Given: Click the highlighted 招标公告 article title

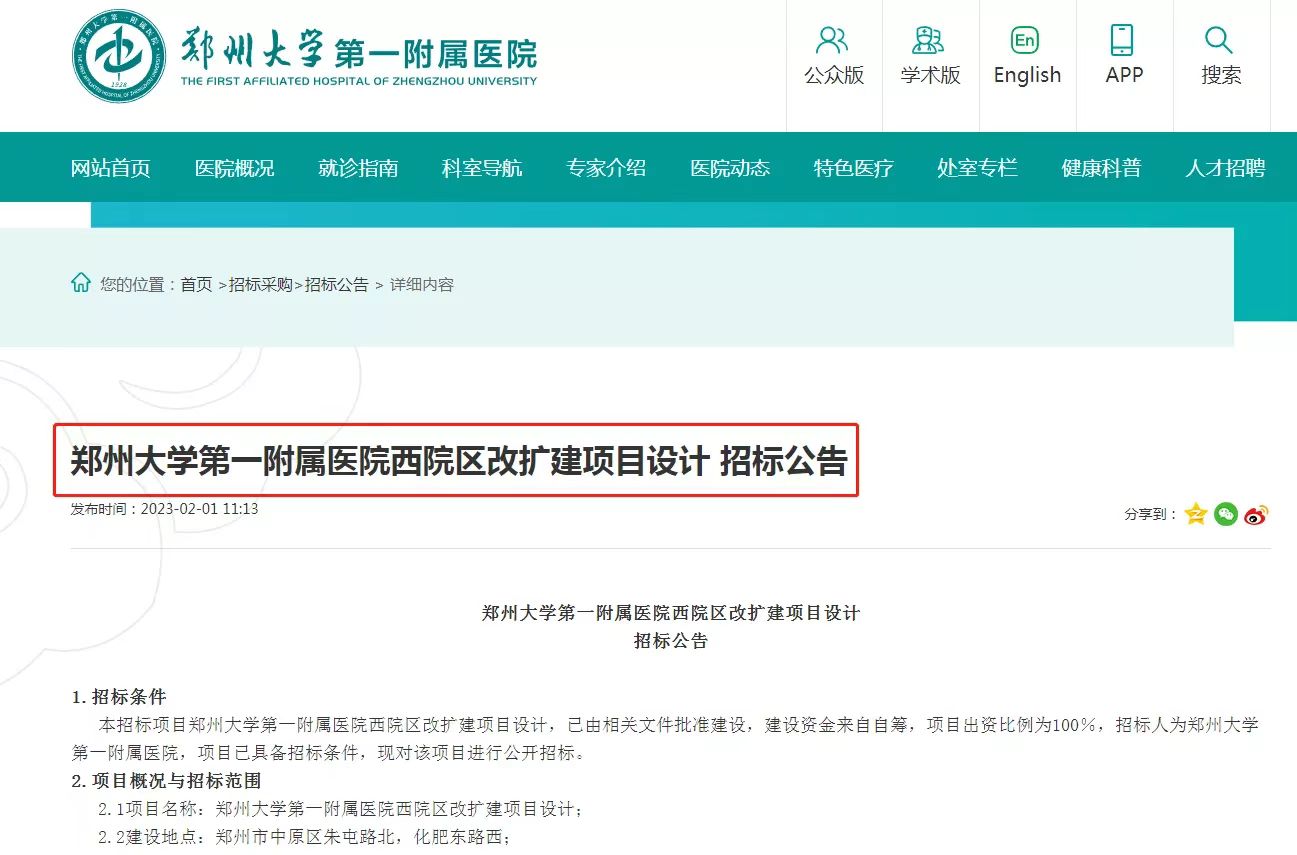Looking at the screenshot, I should 458,462.
